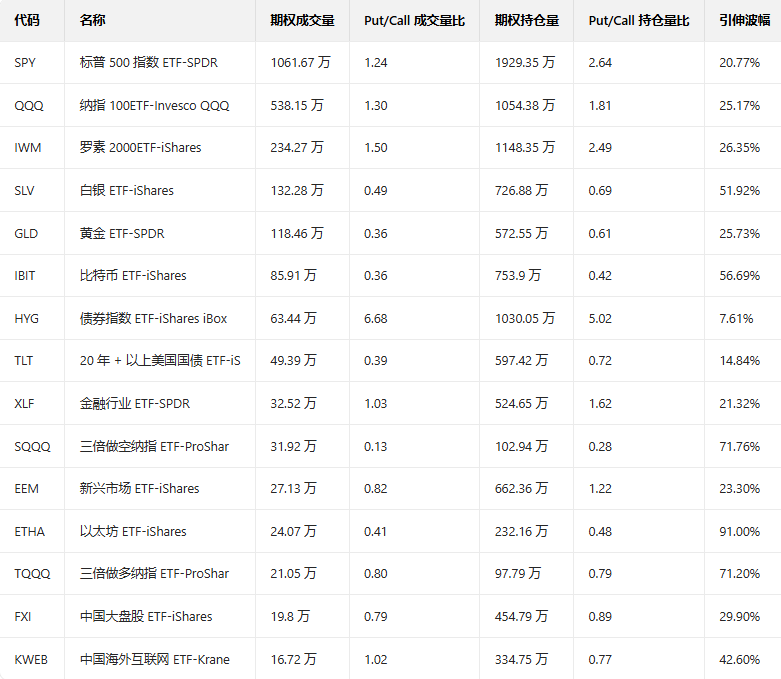Select the SQQQ ticker code
The width and height of the screenshot is (781, 679).
32,446
